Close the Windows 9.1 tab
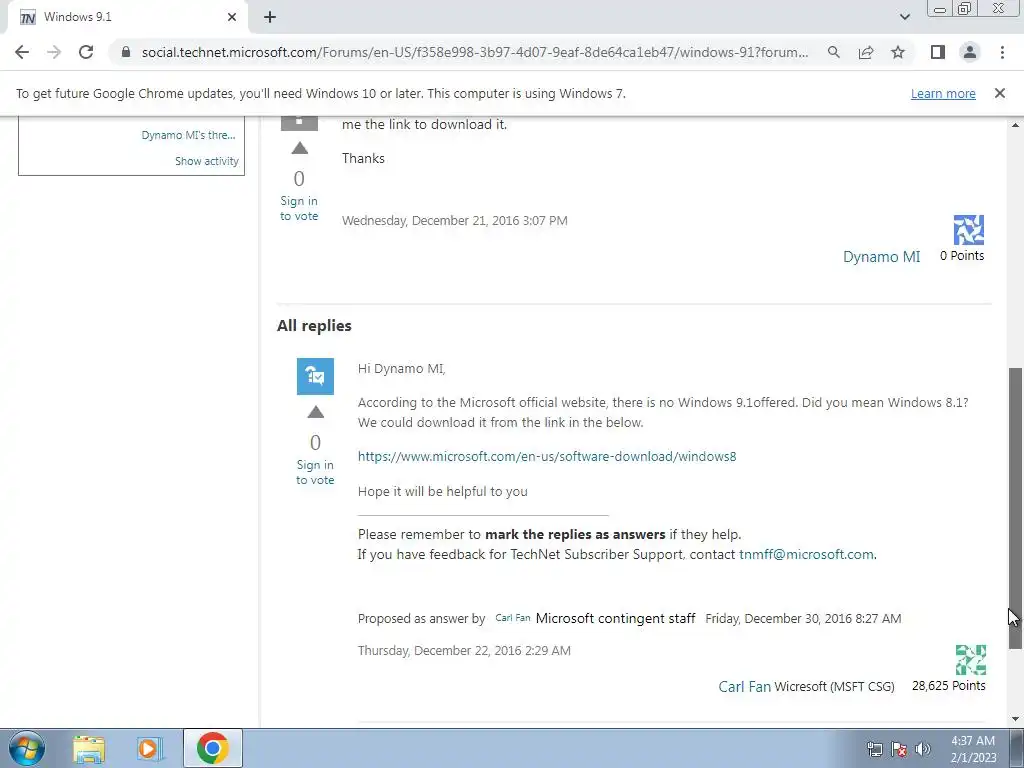The height and width of the screenshot is (768, 1024). coord(232,17)
